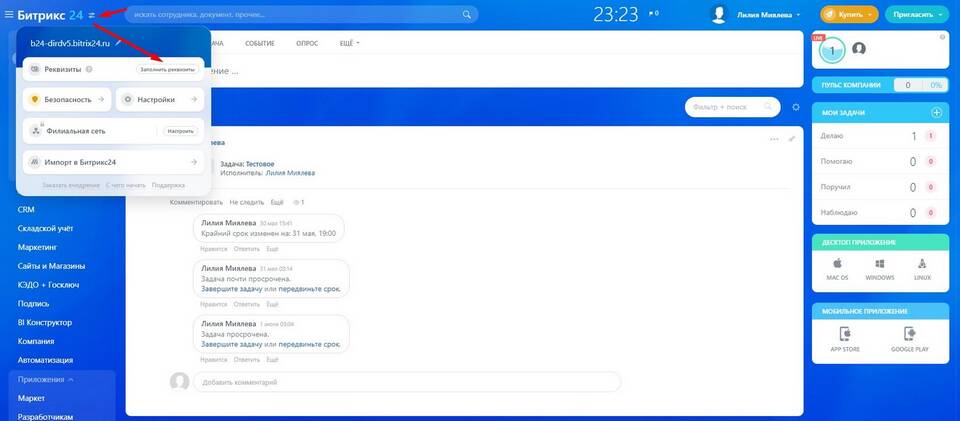Open the Наблюдаю tasks row
Viewport: 960px width, 421px height.
coord(880,213)
